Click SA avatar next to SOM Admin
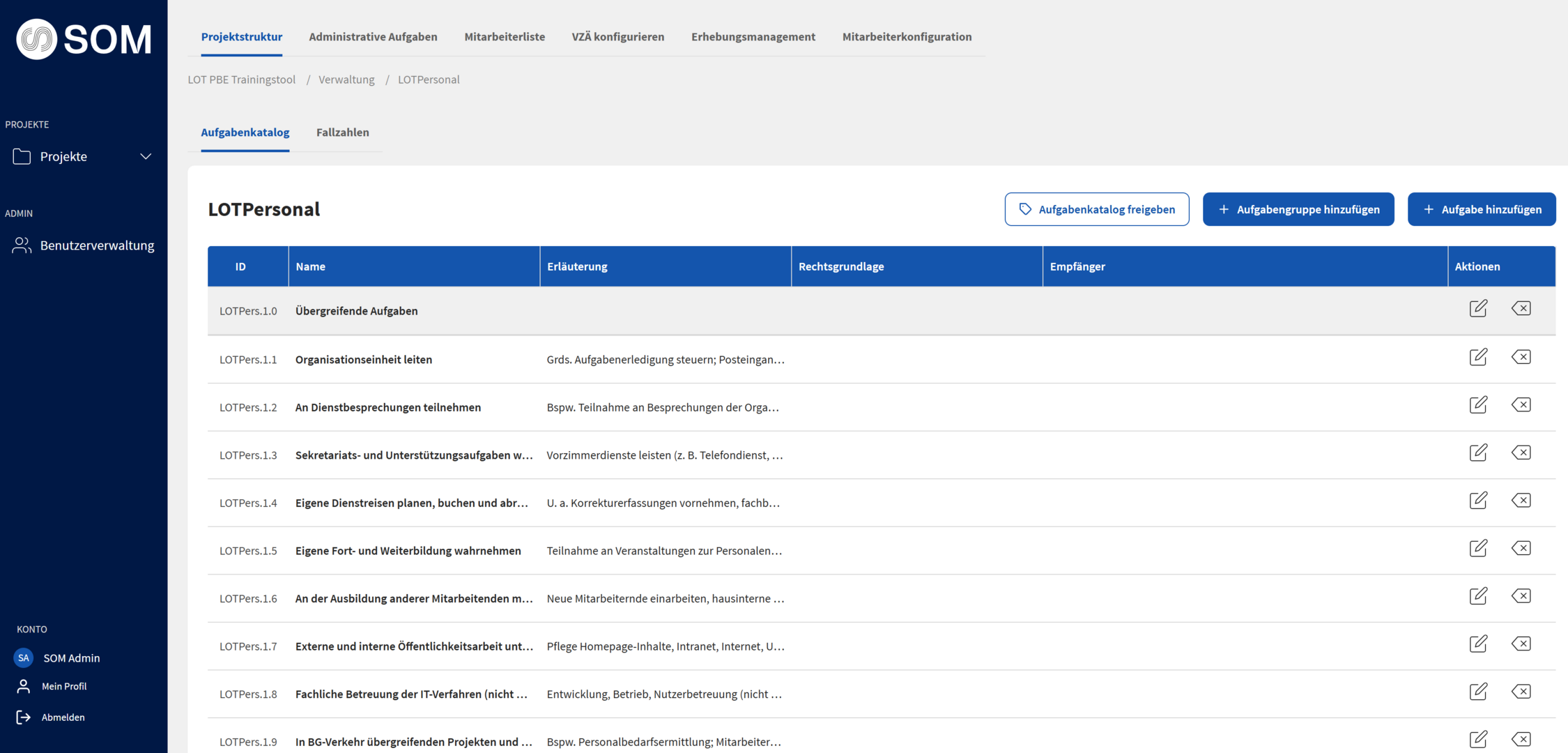 click(x=24, y=657)
